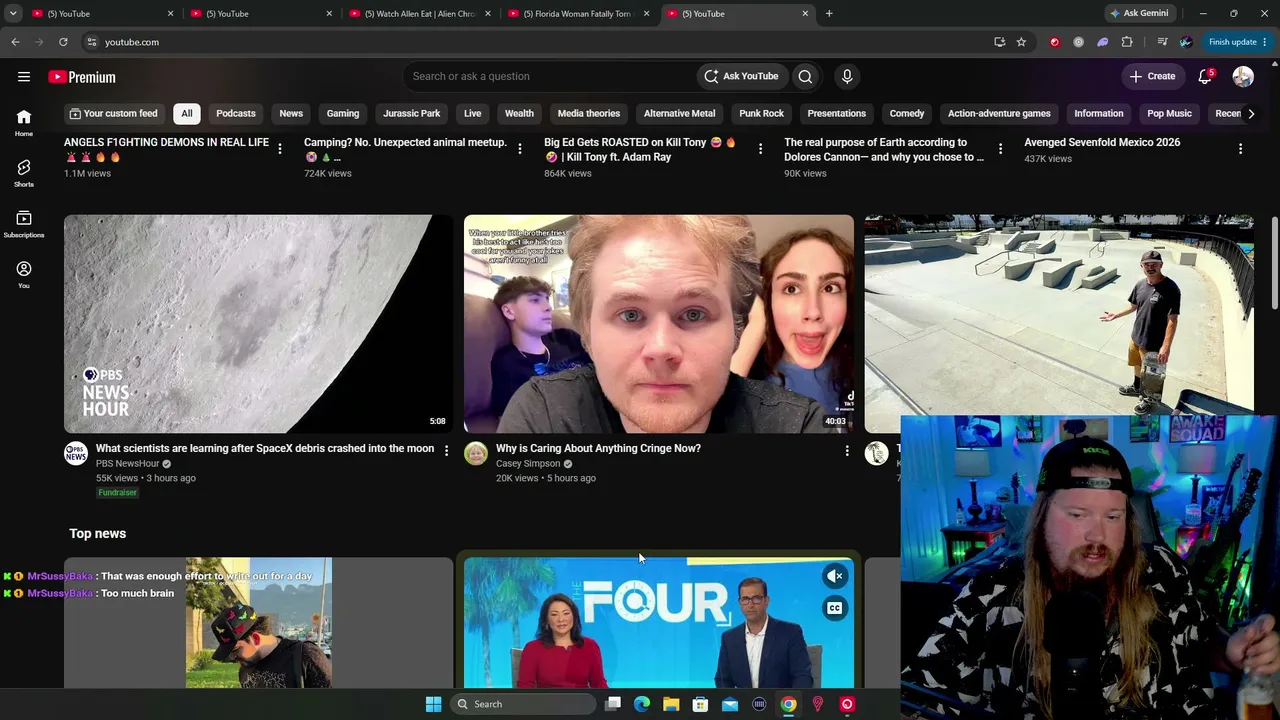Open PBS NewsHour channel link
The height and width of the screenshot is (720, 1280).
[x=128, y=464]
